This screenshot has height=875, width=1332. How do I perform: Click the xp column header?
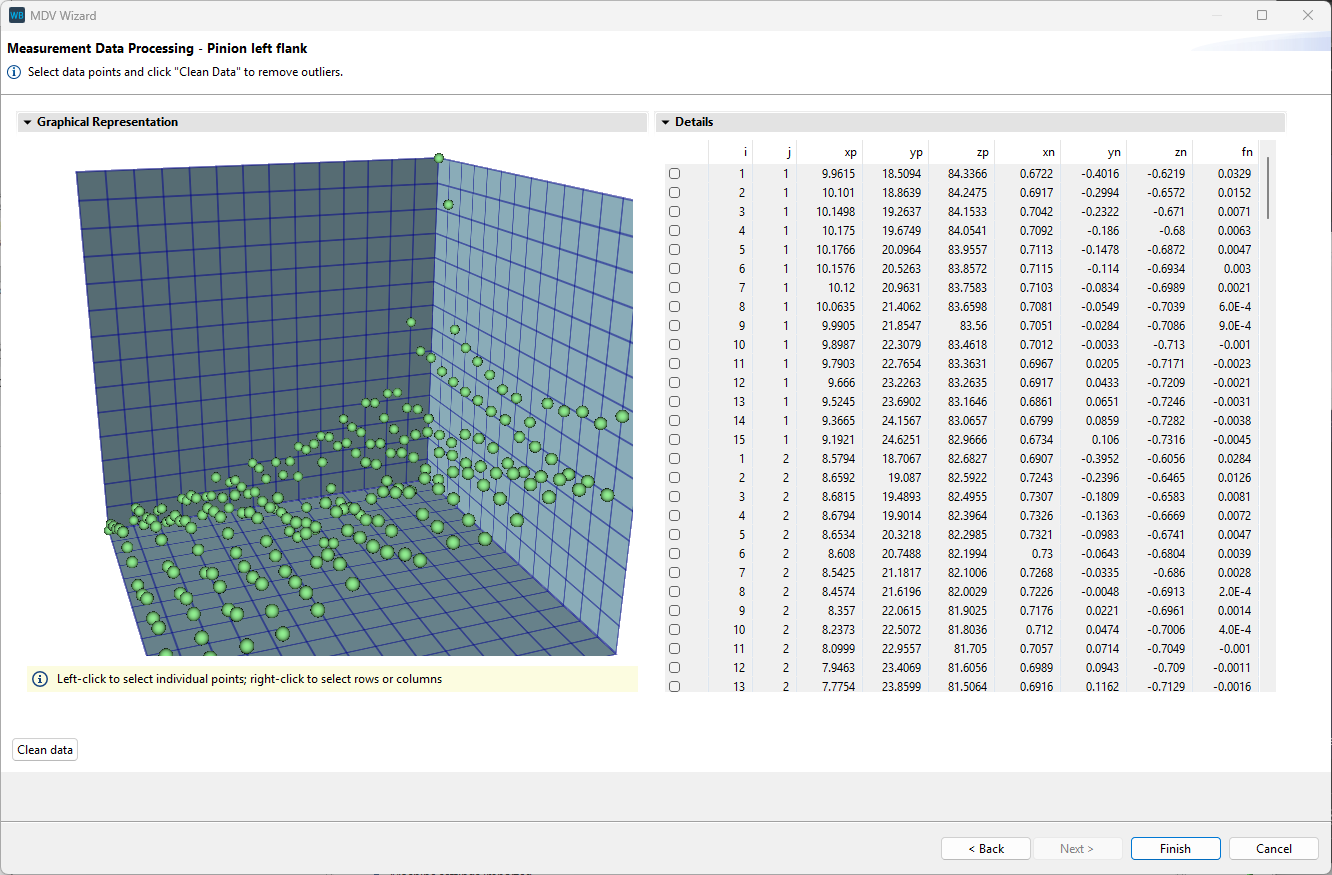(x=829, y=152)
